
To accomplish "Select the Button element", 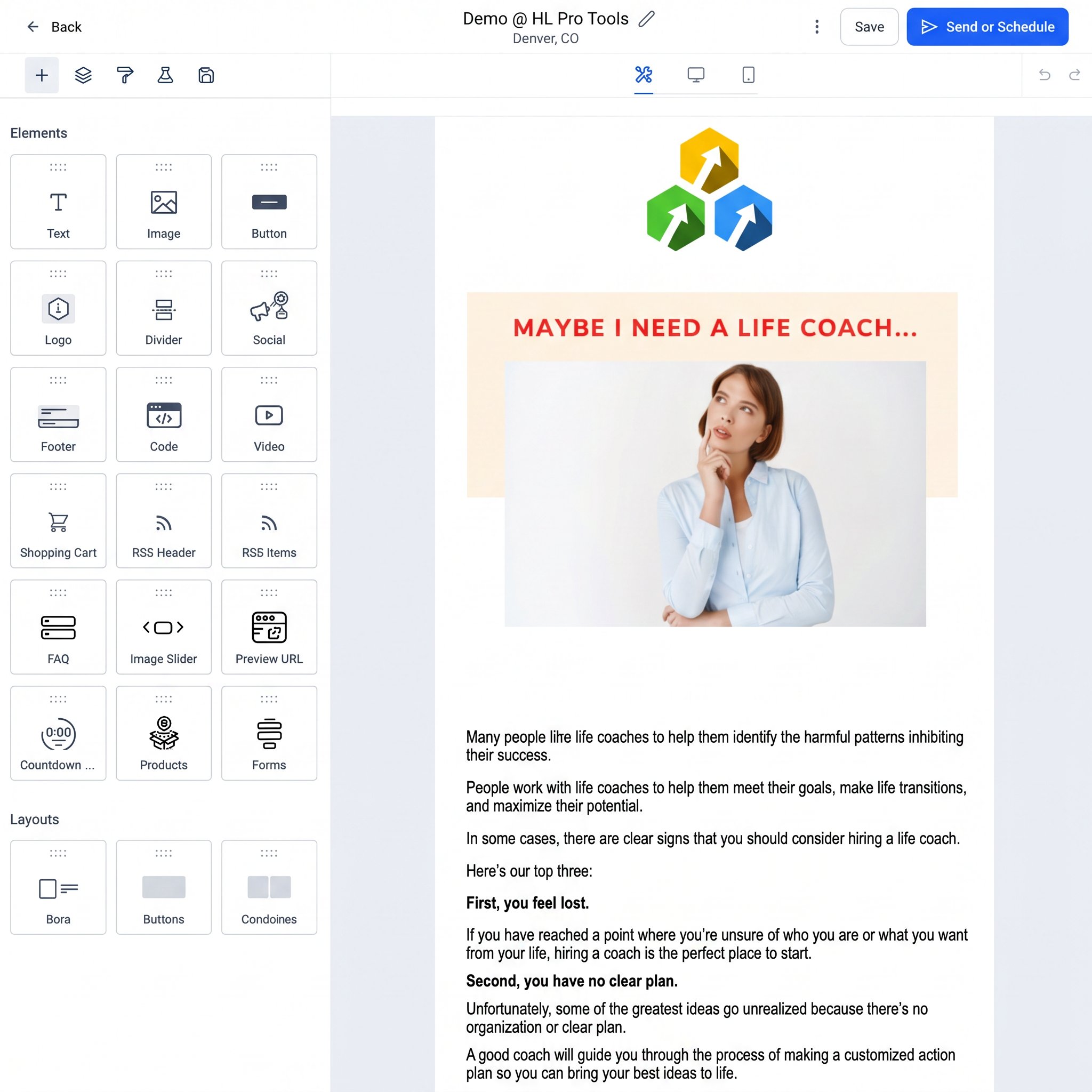I will click(x=269, y=202).
